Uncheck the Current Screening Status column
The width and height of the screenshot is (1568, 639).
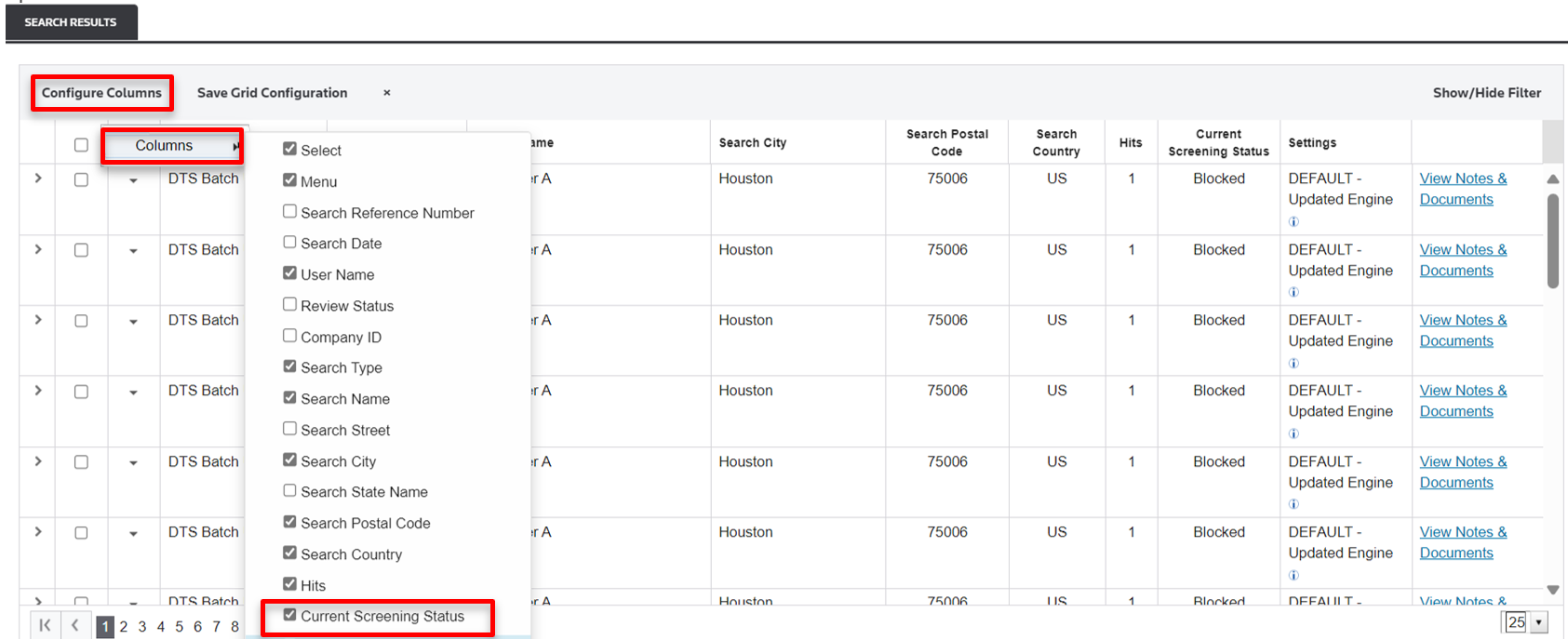[x=290, y=615]
